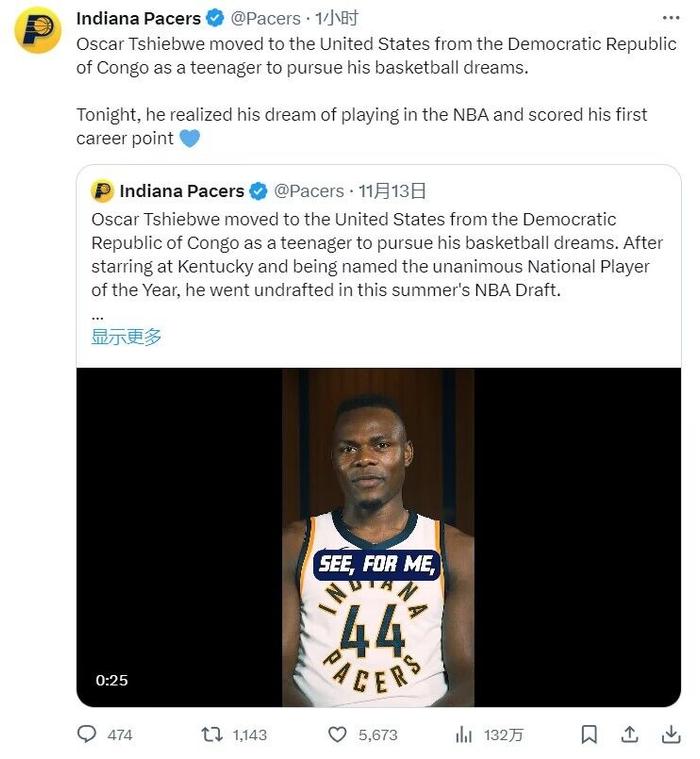Viewport: 700px width, 759px height.
Task: Share the tweet via upload icon
Action: coord(629,735)
